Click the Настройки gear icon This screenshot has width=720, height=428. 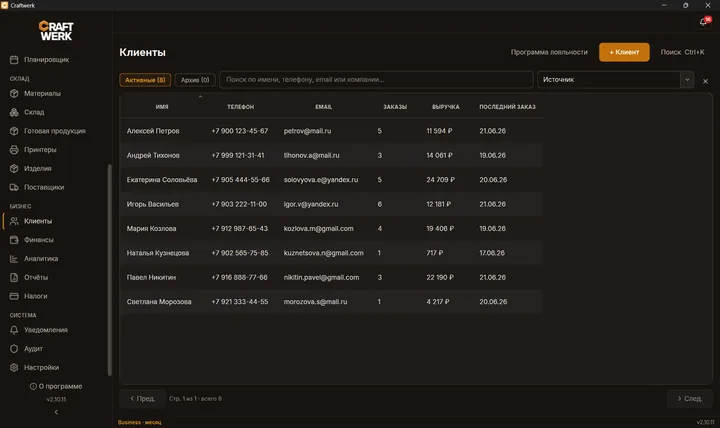(x=14, y=367)
